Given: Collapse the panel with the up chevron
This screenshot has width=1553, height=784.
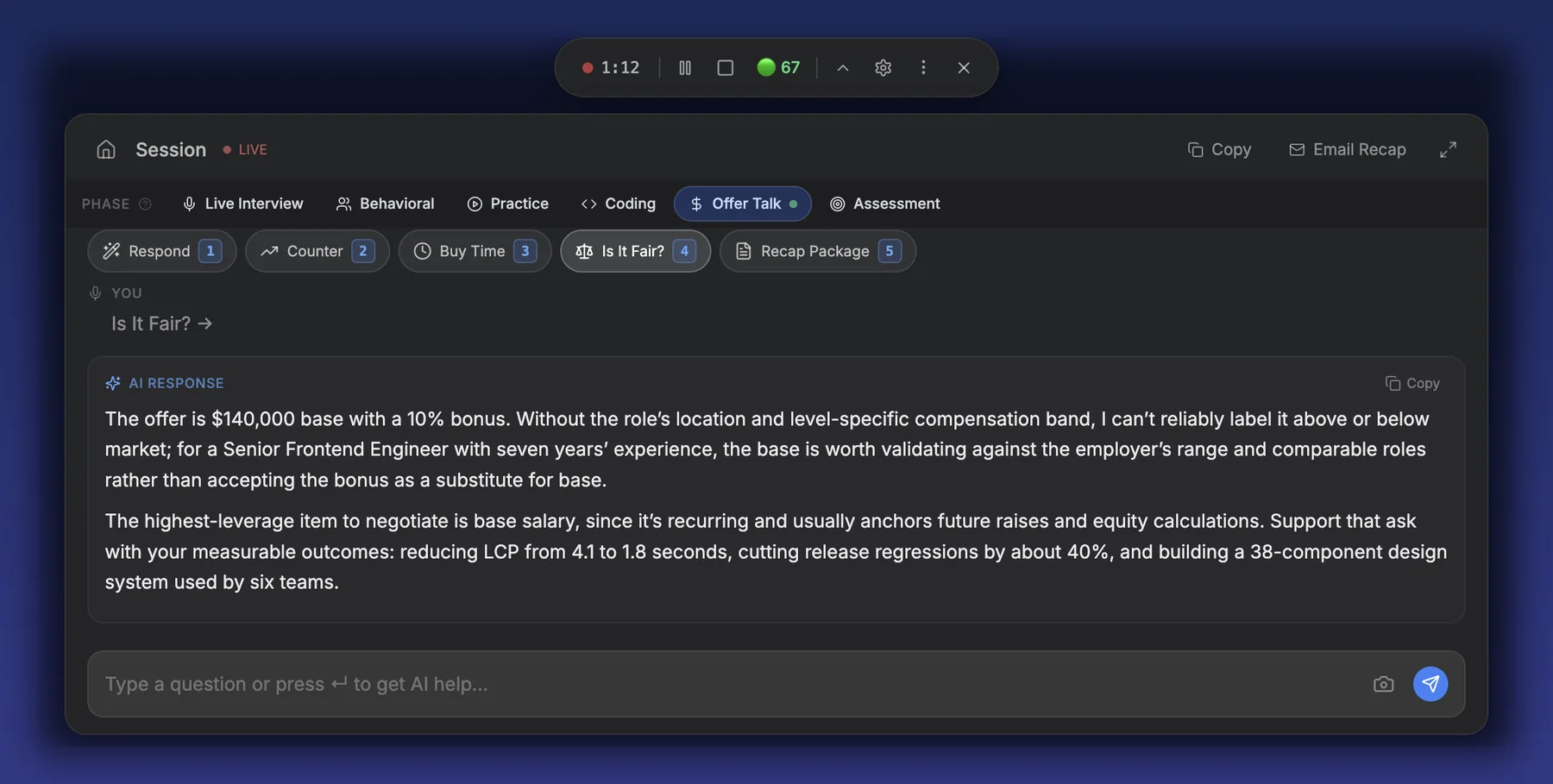Looking at the screenshot, I should (x=843, y=67).
